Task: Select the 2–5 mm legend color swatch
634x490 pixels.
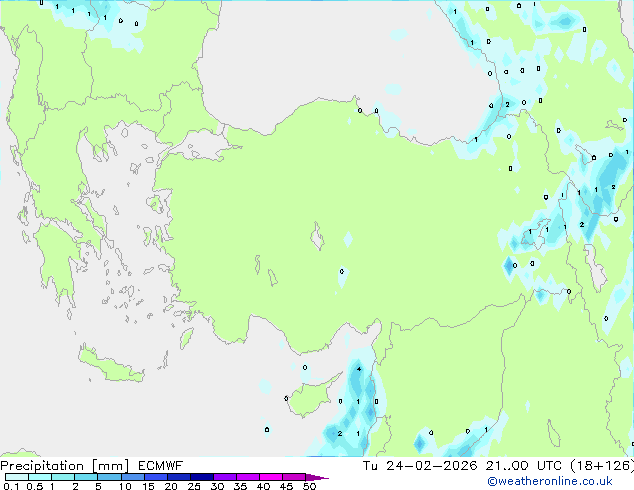Action: tap(86, 477)
